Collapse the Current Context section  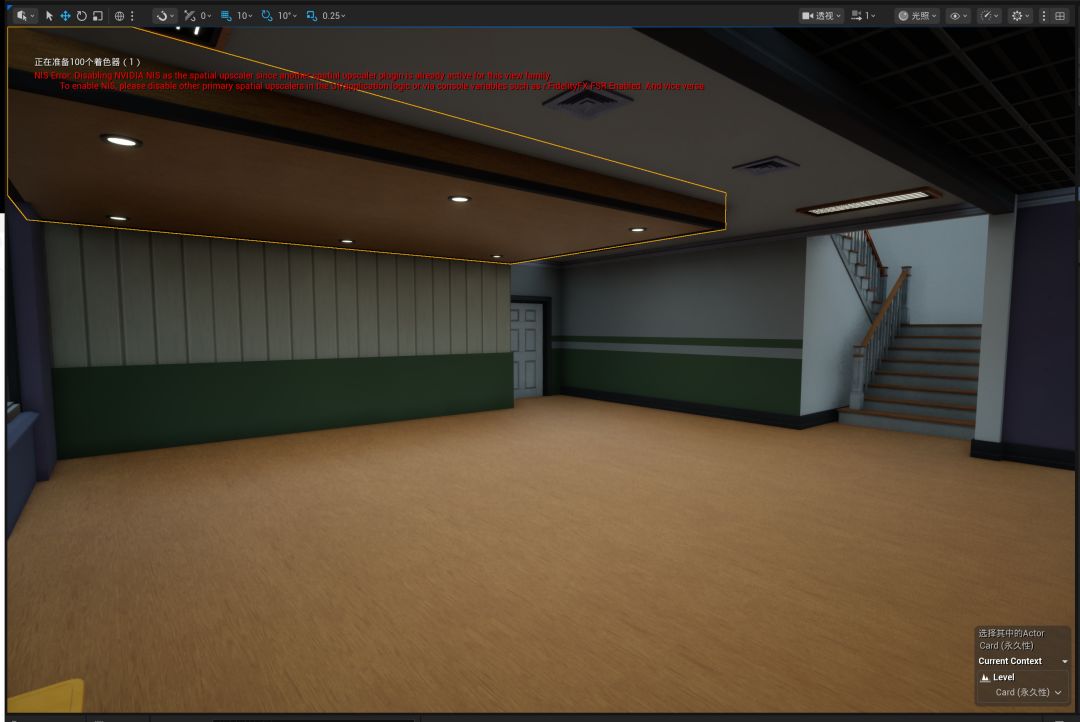(x=1065, y=661)
